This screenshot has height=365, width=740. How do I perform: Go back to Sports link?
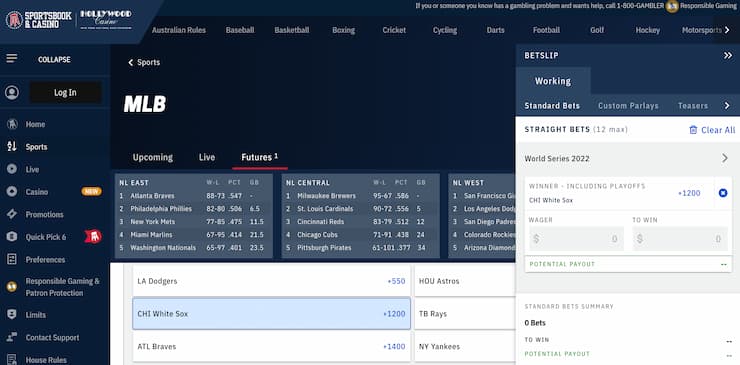click(144, 62)
